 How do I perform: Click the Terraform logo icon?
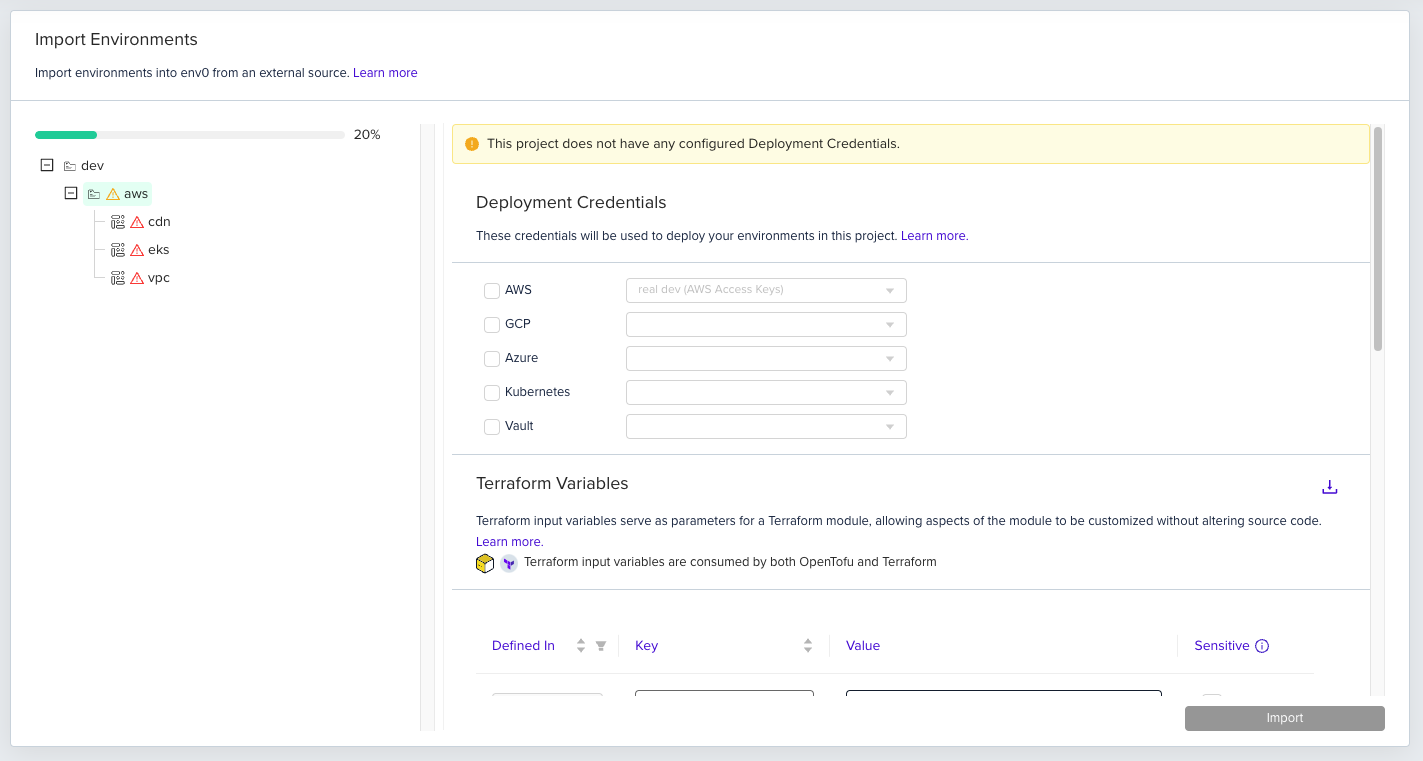509,563
